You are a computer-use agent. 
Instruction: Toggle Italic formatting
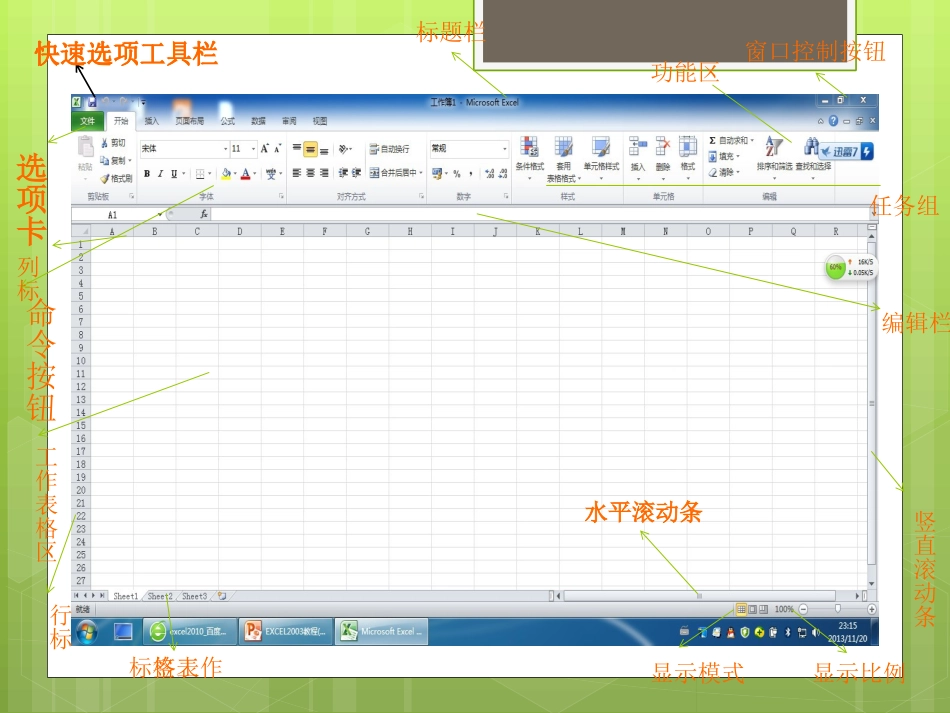[160, 174]
